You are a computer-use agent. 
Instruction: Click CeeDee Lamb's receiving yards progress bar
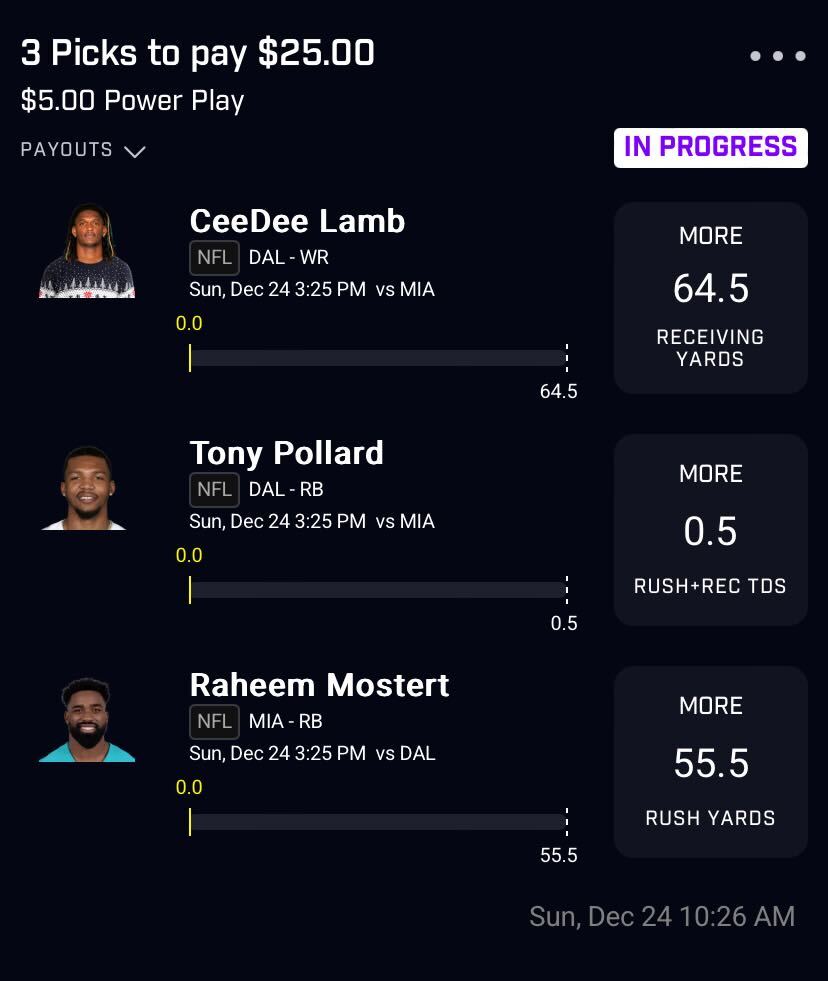378,358
